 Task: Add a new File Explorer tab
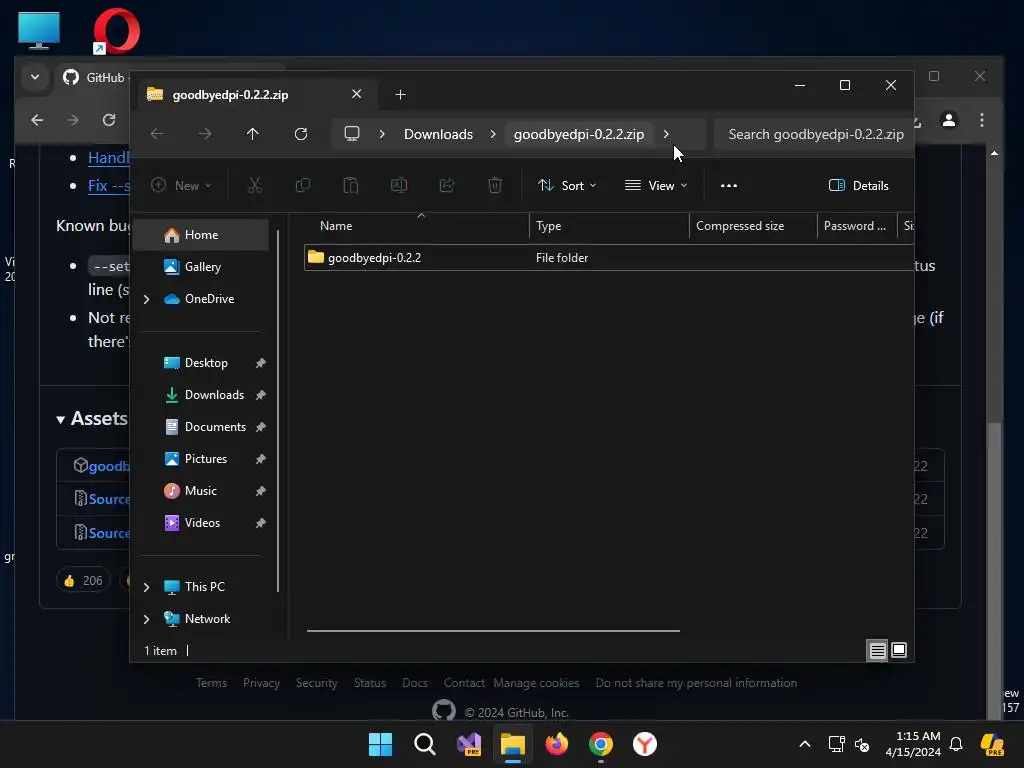pos(400,95)
